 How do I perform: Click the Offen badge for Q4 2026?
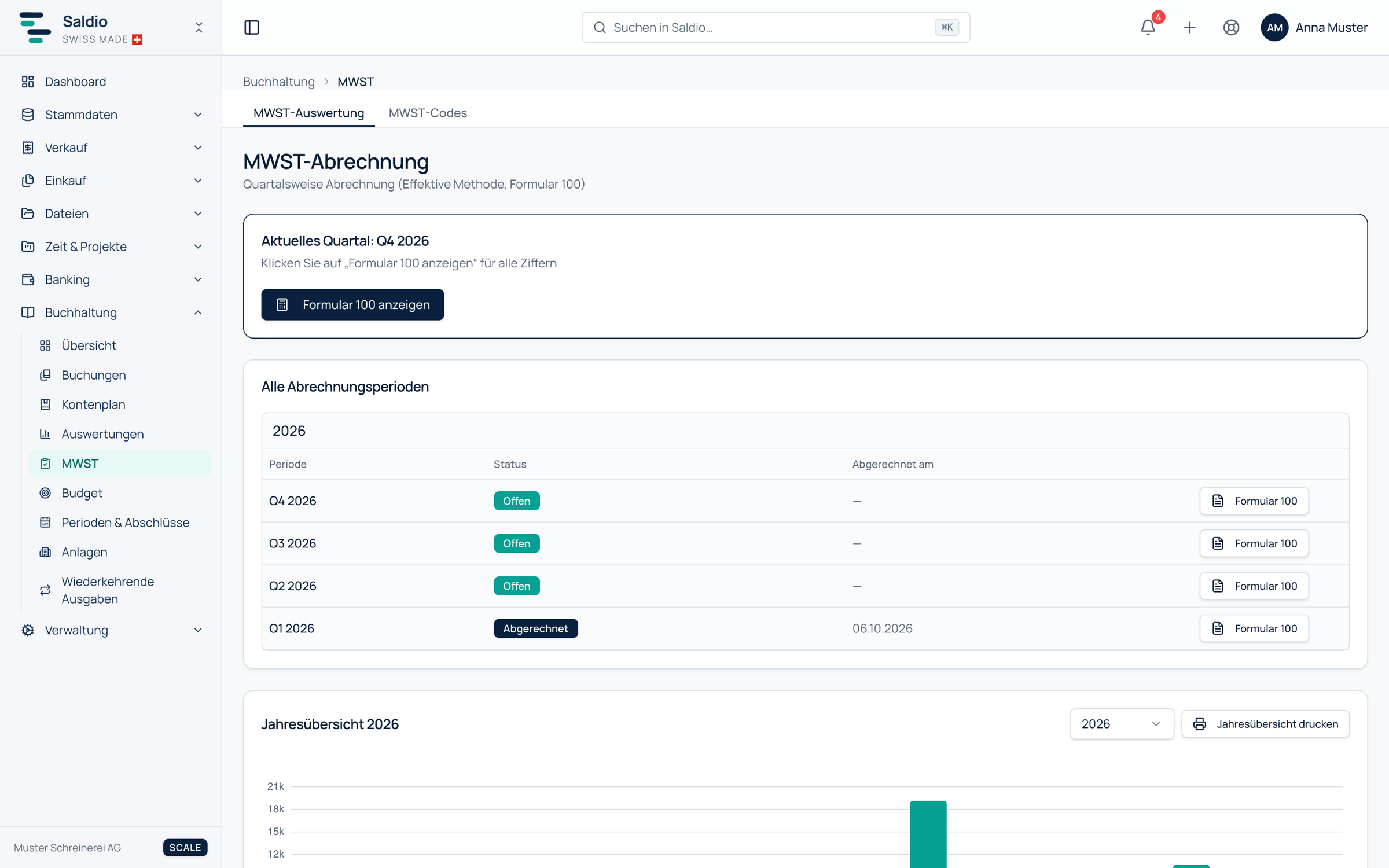click(x=516, y=501)
